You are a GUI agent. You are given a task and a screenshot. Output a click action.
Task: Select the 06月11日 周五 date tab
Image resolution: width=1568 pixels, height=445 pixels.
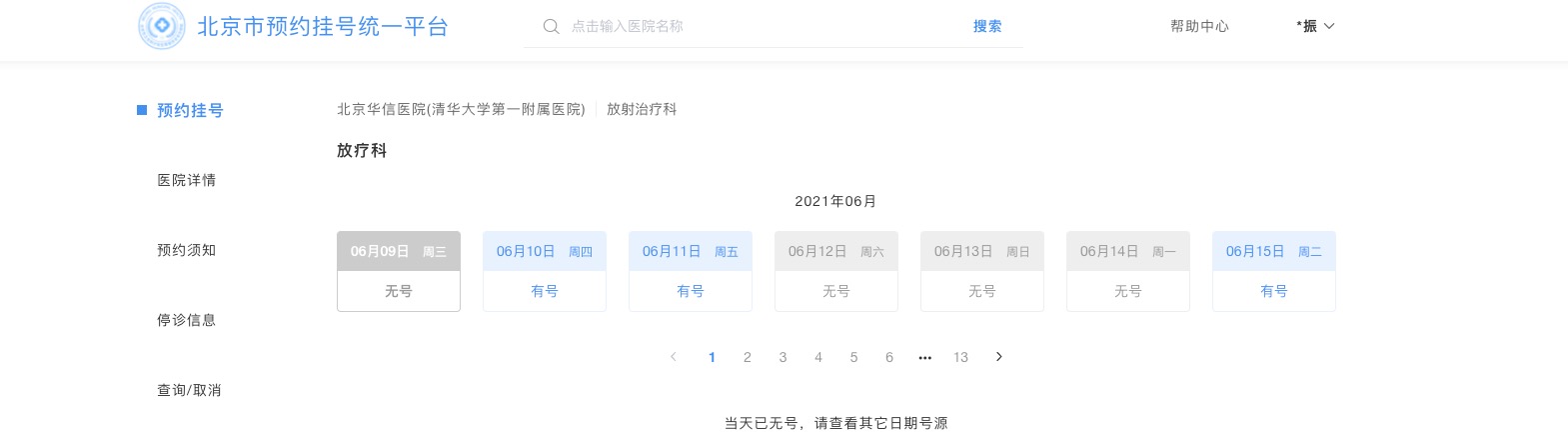point(691,251)
